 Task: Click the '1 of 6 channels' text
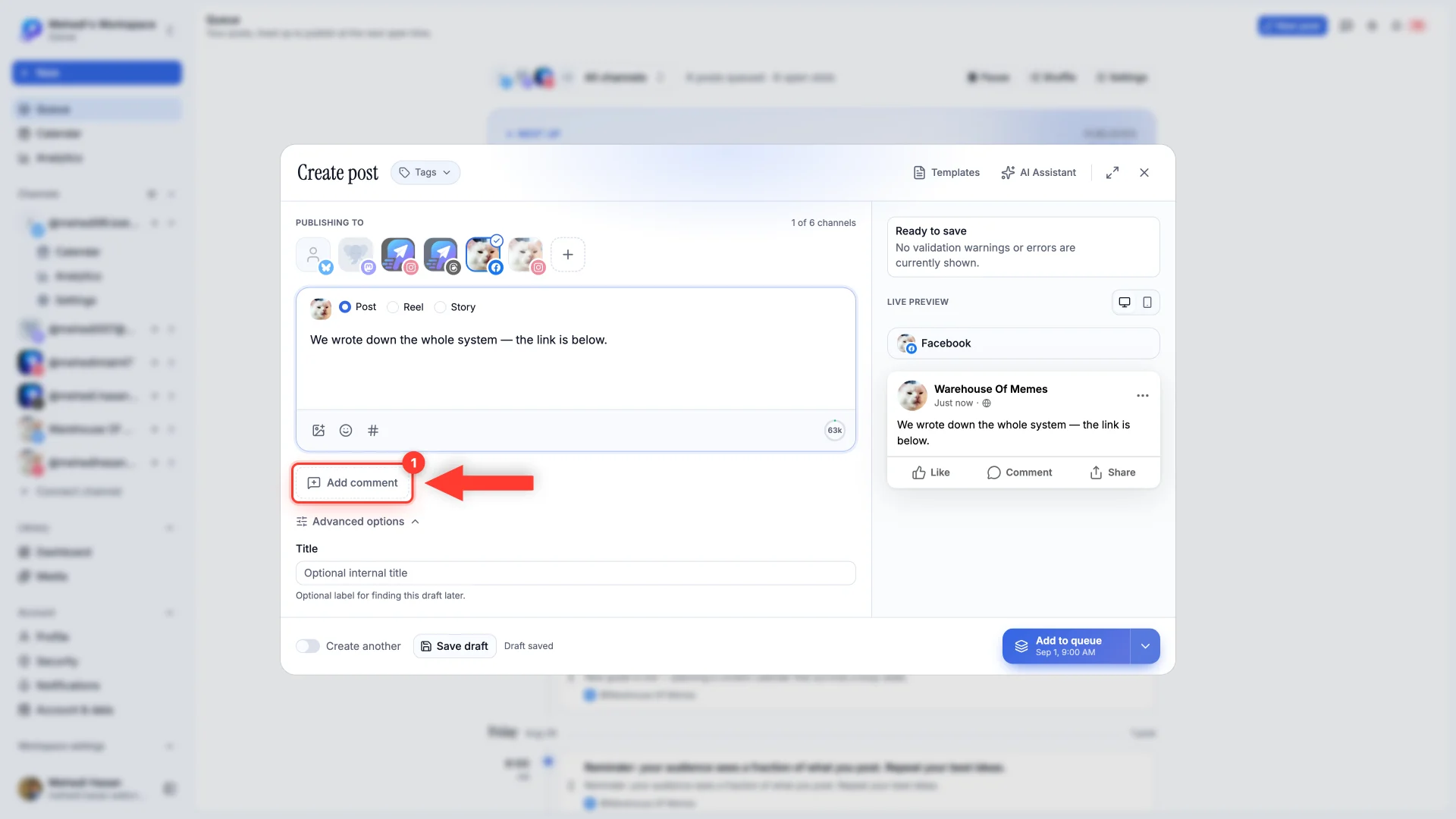[823, 223]
